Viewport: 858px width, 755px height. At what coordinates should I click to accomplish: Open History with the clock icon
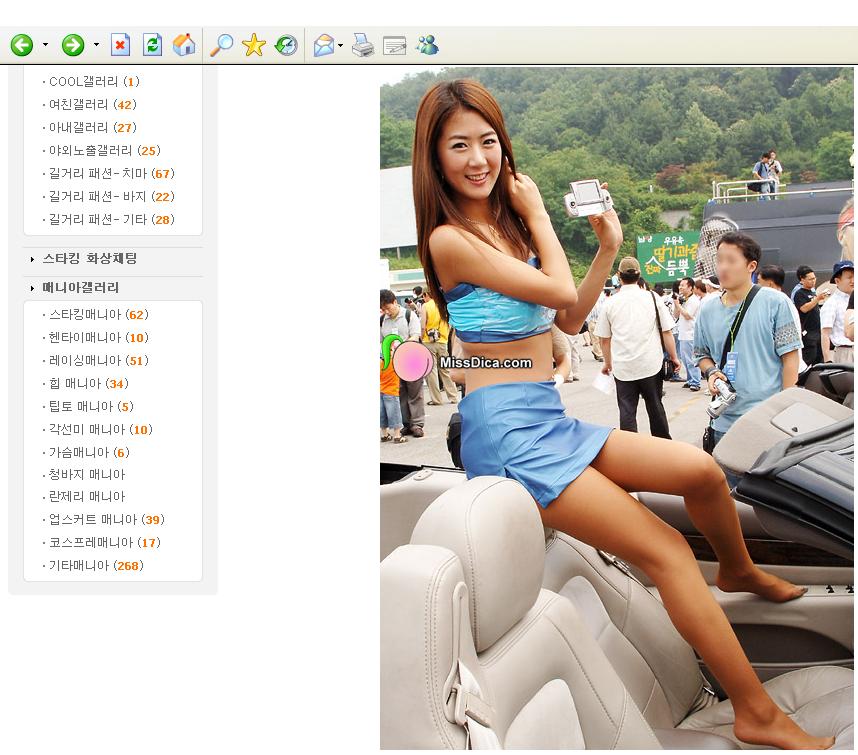coord(286,45)
